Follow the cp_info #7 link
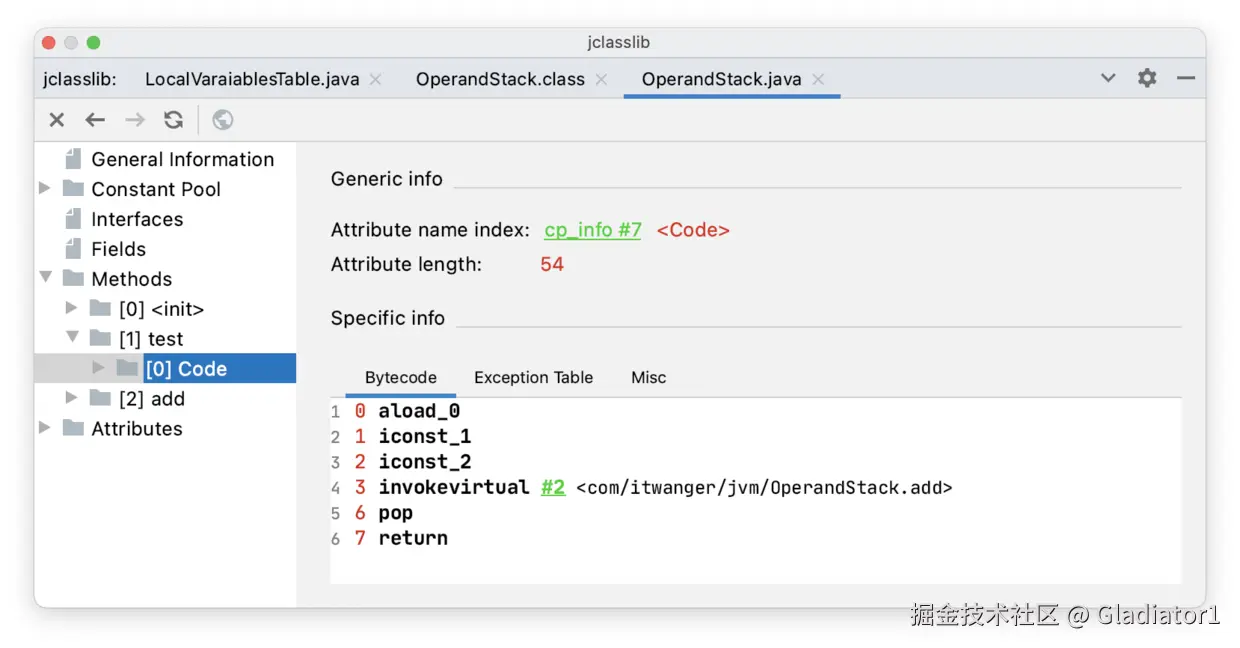Screen dimensions: 1240x648 [592, 230]
